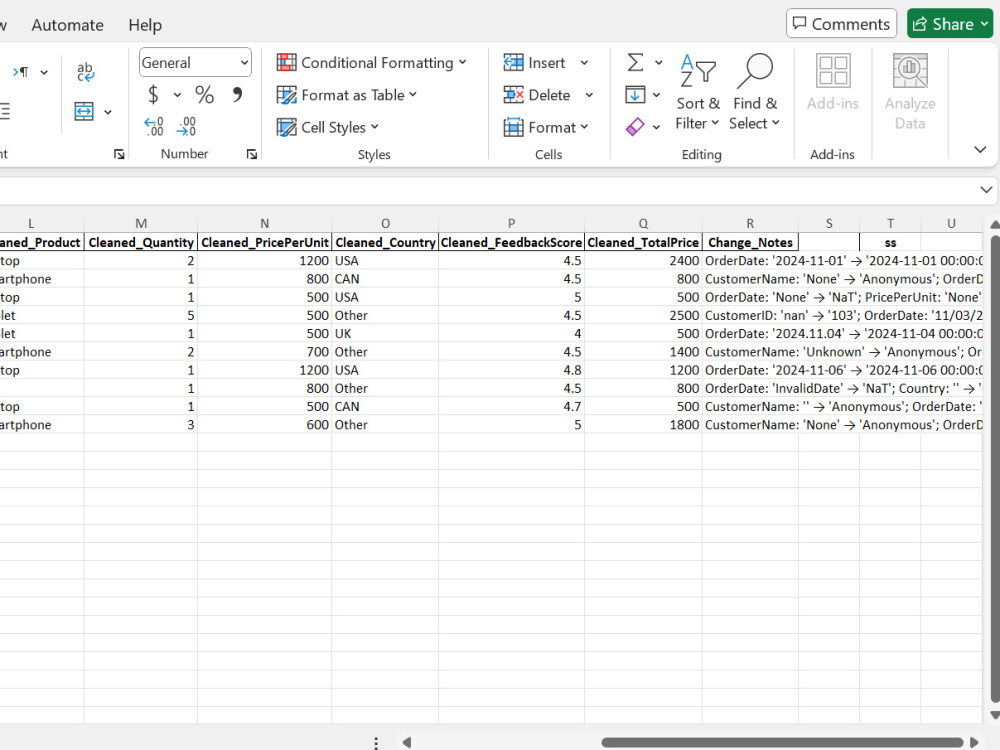Select the 2400 total price cell
The image size is (1000, 750).
[643, 261]
